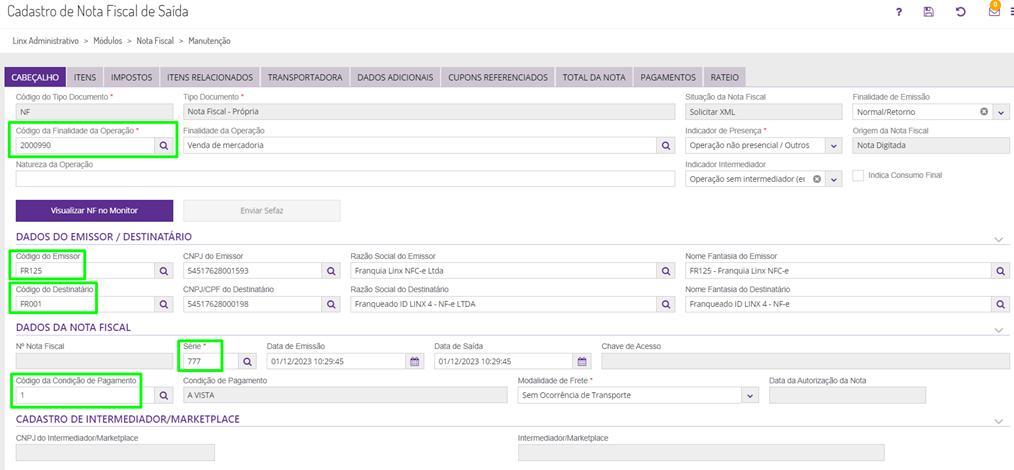Click the Série lookup magnifier icon
The width and height of the screenshot is (1014, 470).
pyautogui.click(x=246, y=361)
